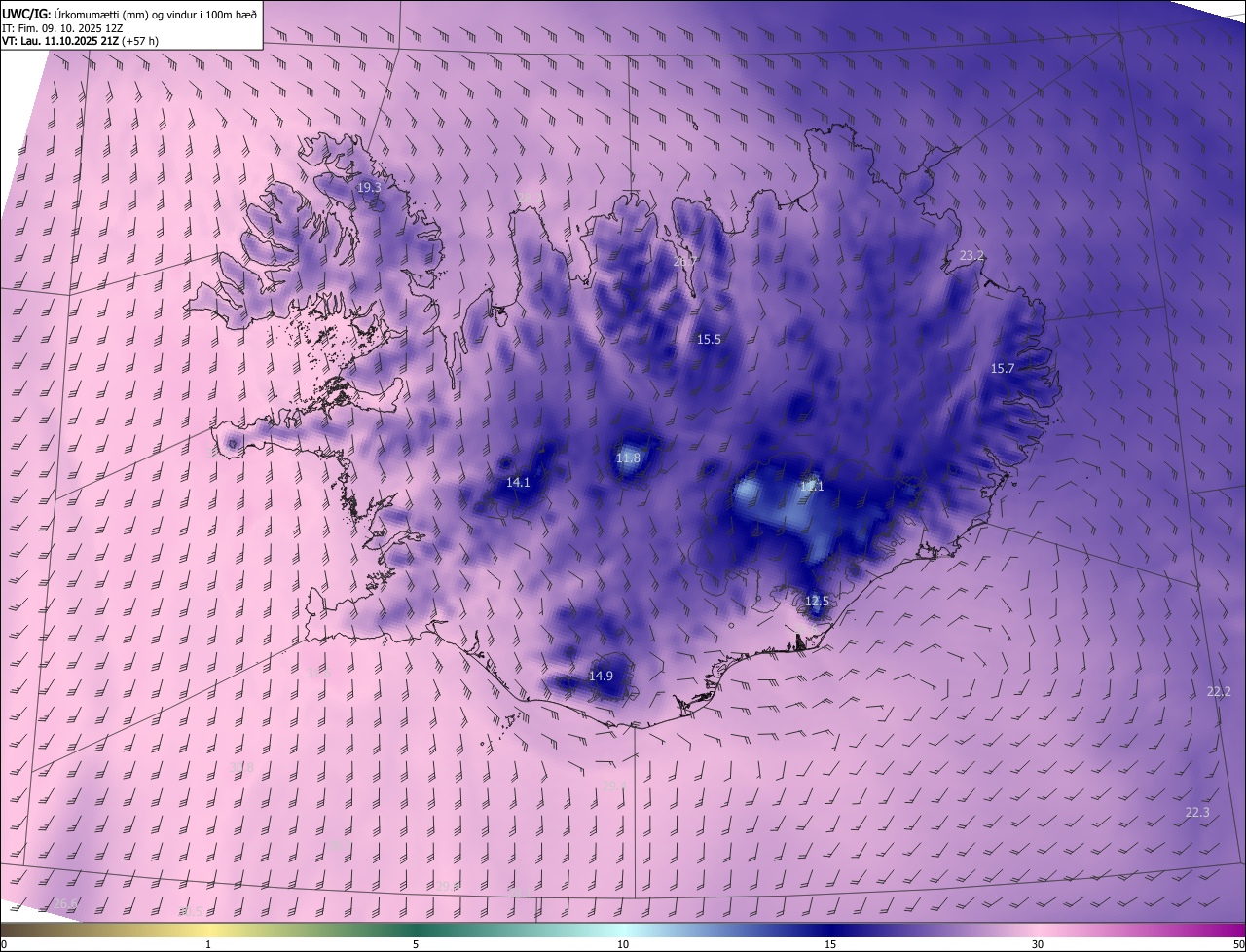Click the 14.9 value in the south

(601, 677)
